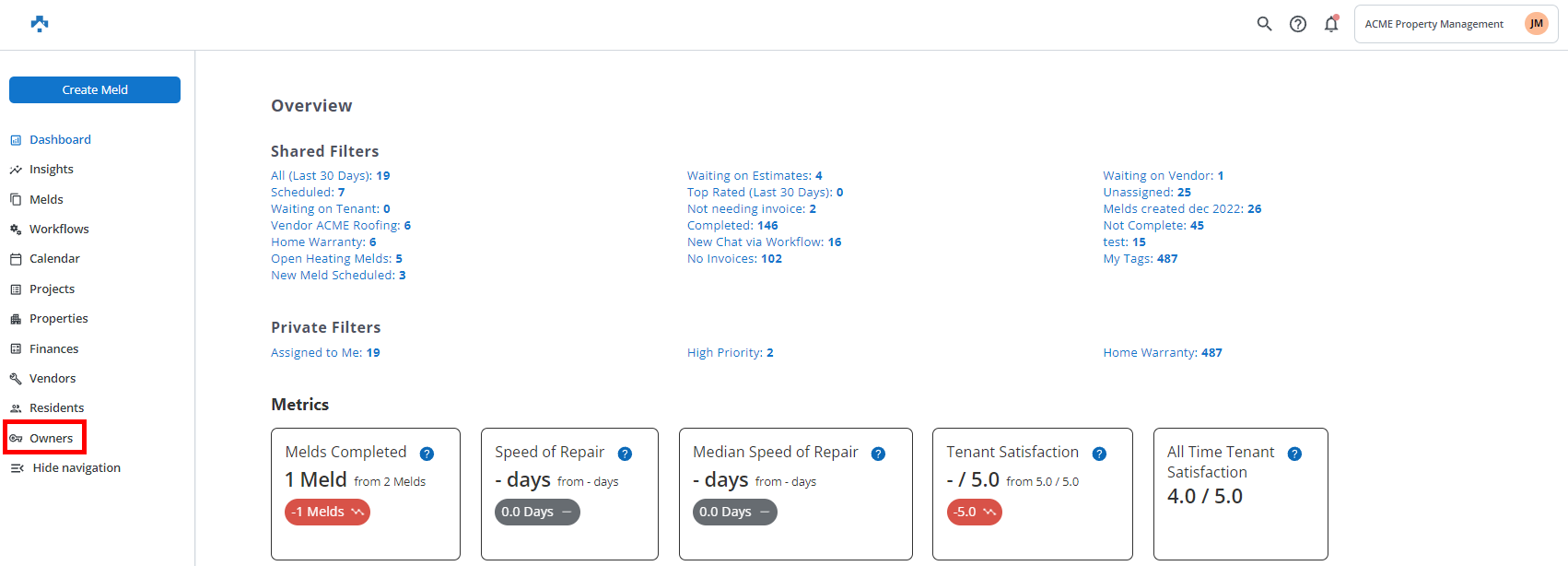
Task: Open the search magnifier icon
Action: tap(1264, 24)
